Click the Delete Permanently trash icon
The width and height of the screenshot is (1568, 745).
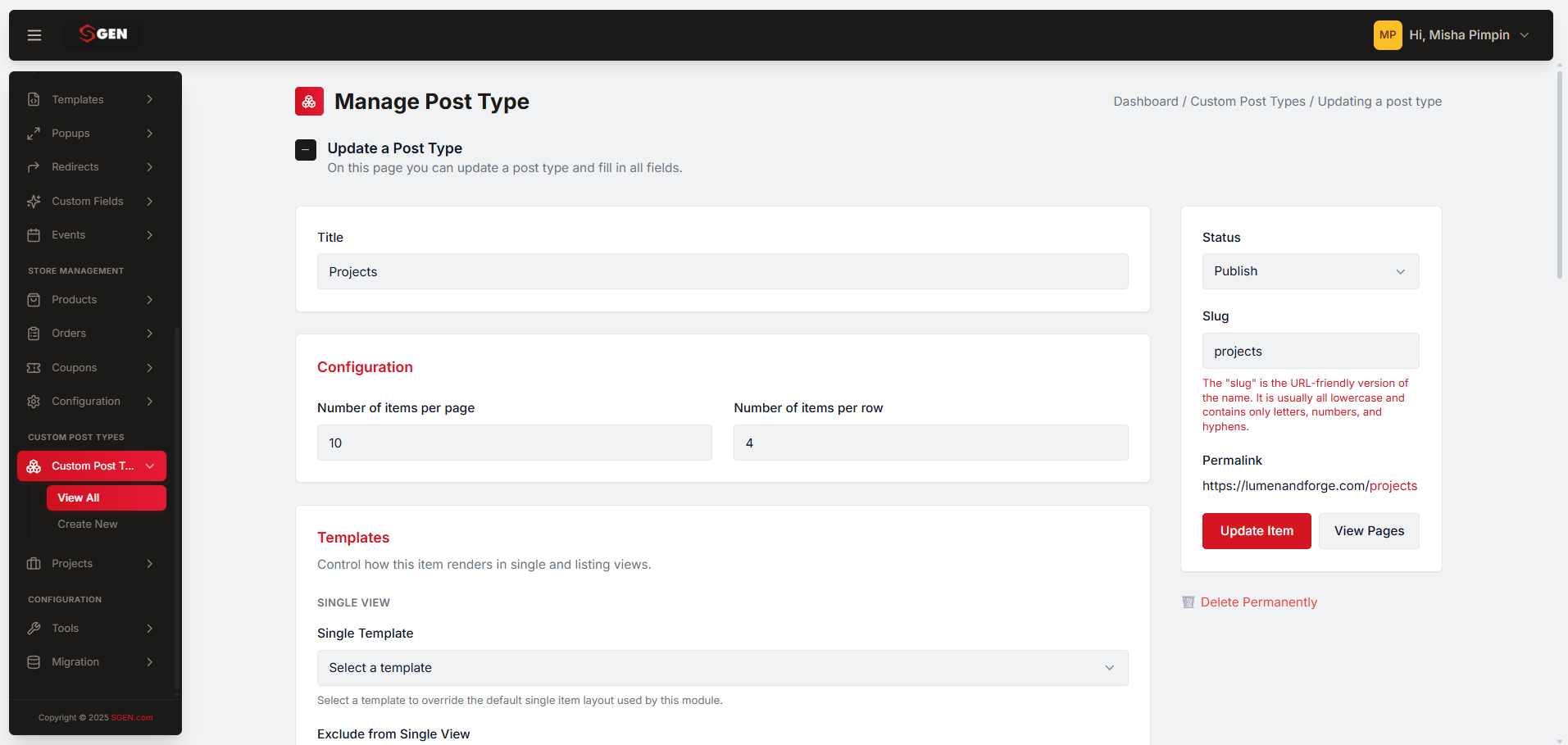coord(1188,602)
